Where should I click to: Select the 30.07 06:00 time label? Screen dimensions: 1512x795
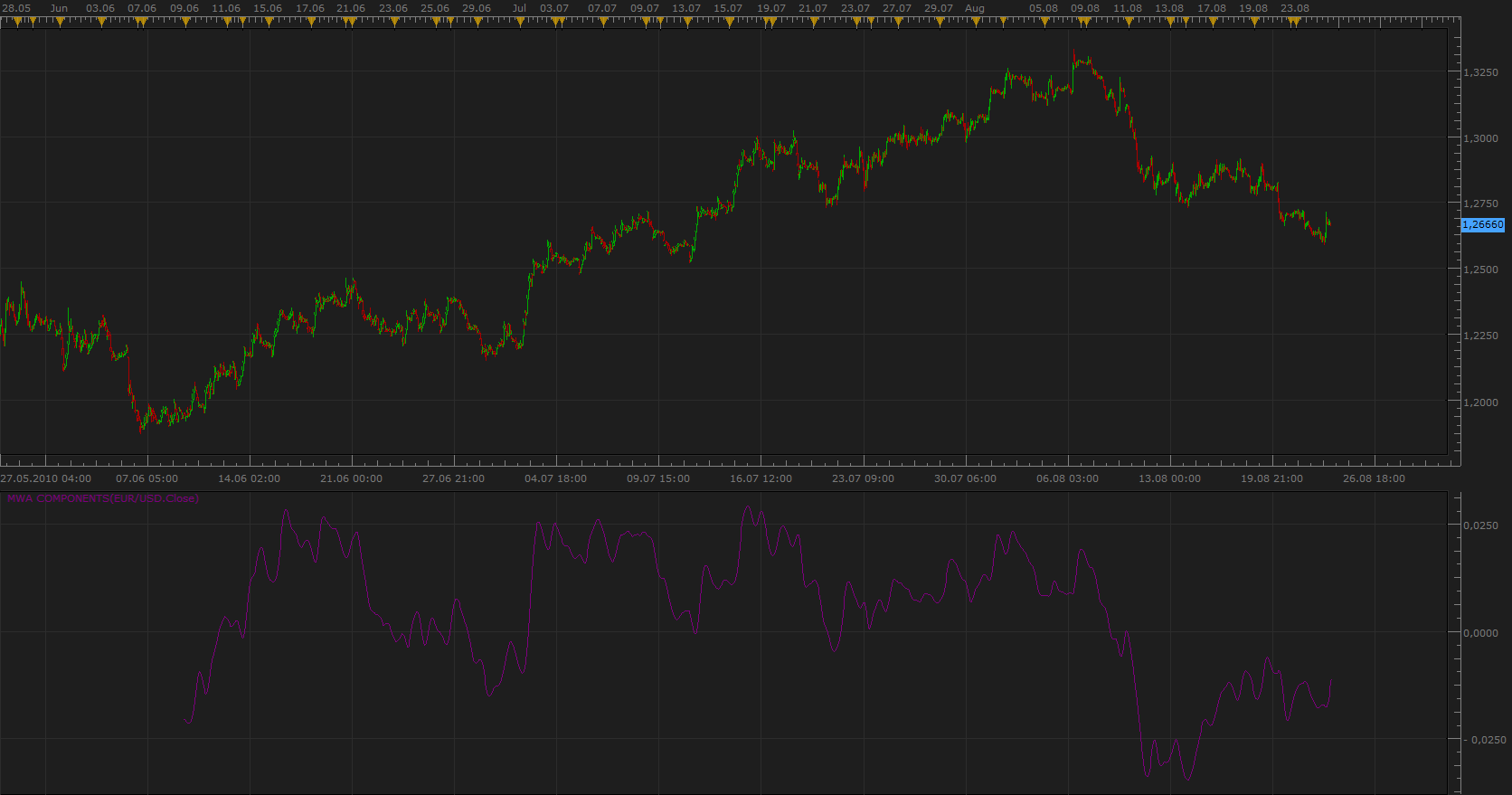pyautogui.click(x=966, y=478)
